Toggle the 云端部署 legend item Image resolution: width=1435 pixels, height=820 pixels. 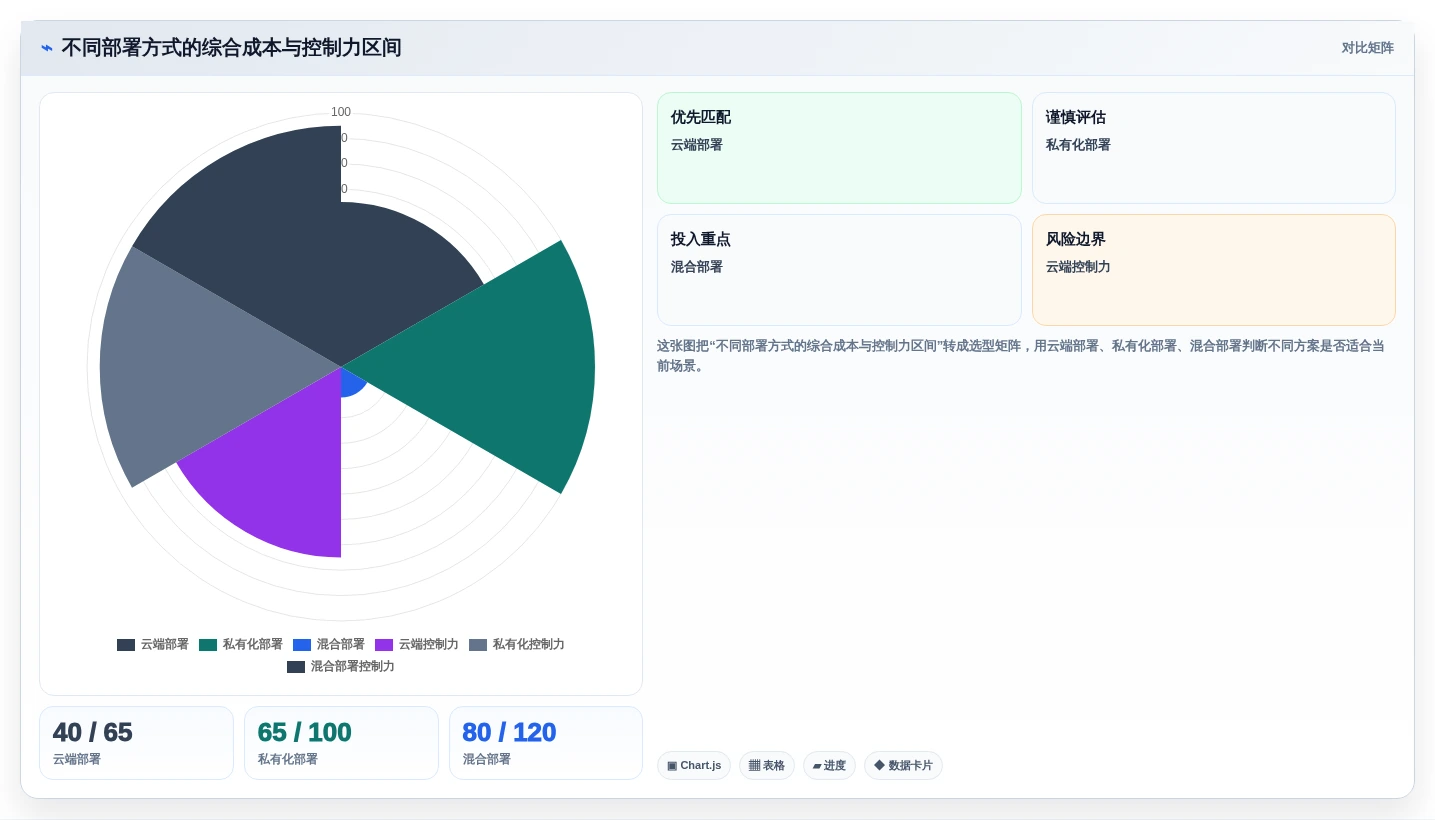click(x=153, y=645)
